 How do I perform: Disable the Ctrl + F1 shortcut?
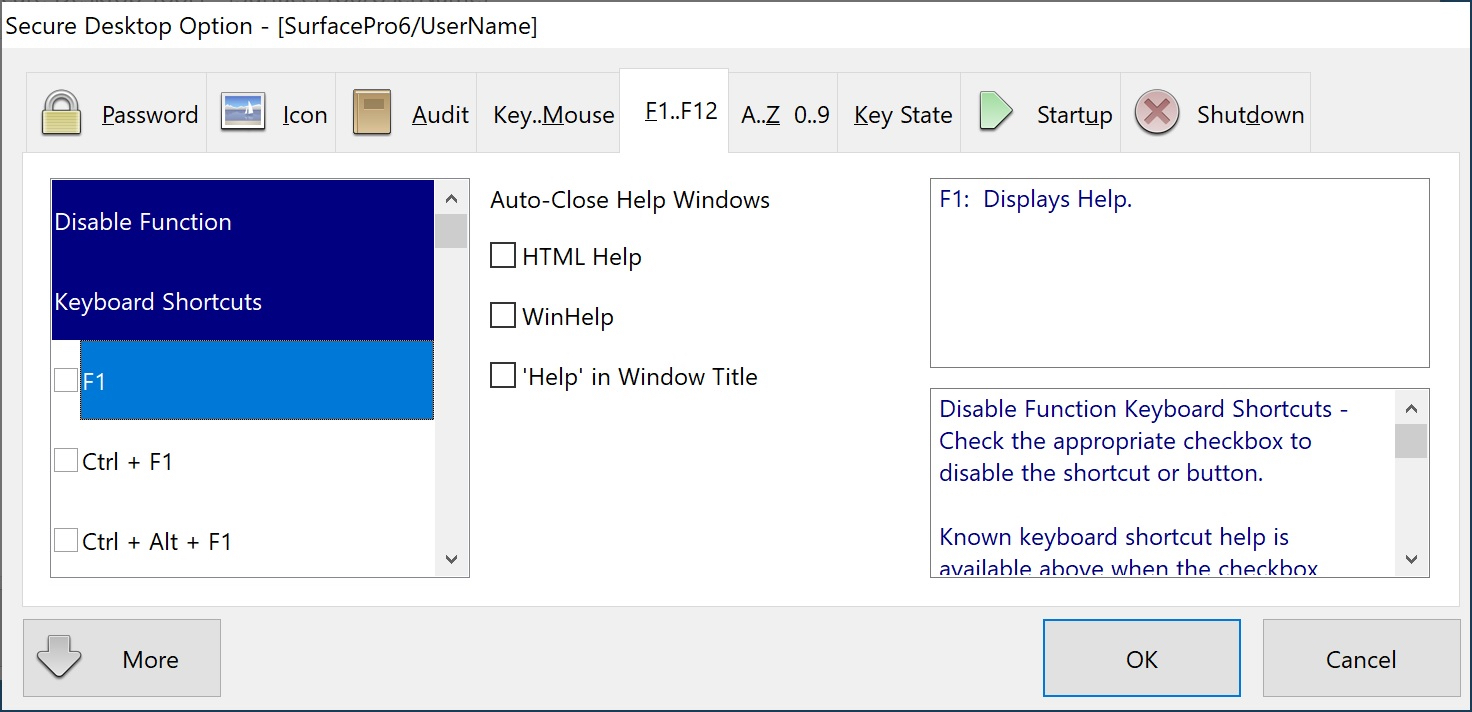(x=65, y=459)
